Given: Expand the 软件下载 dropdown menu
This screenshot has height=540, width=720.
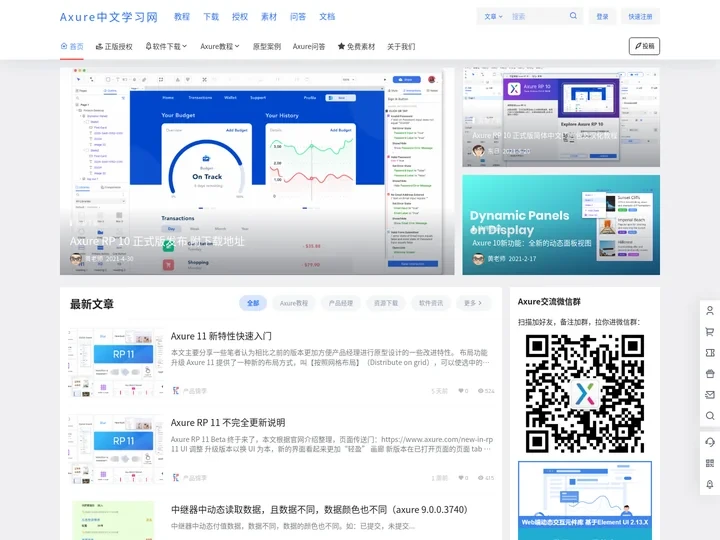Looking at the screenshot, I should [x=166, y=46].
